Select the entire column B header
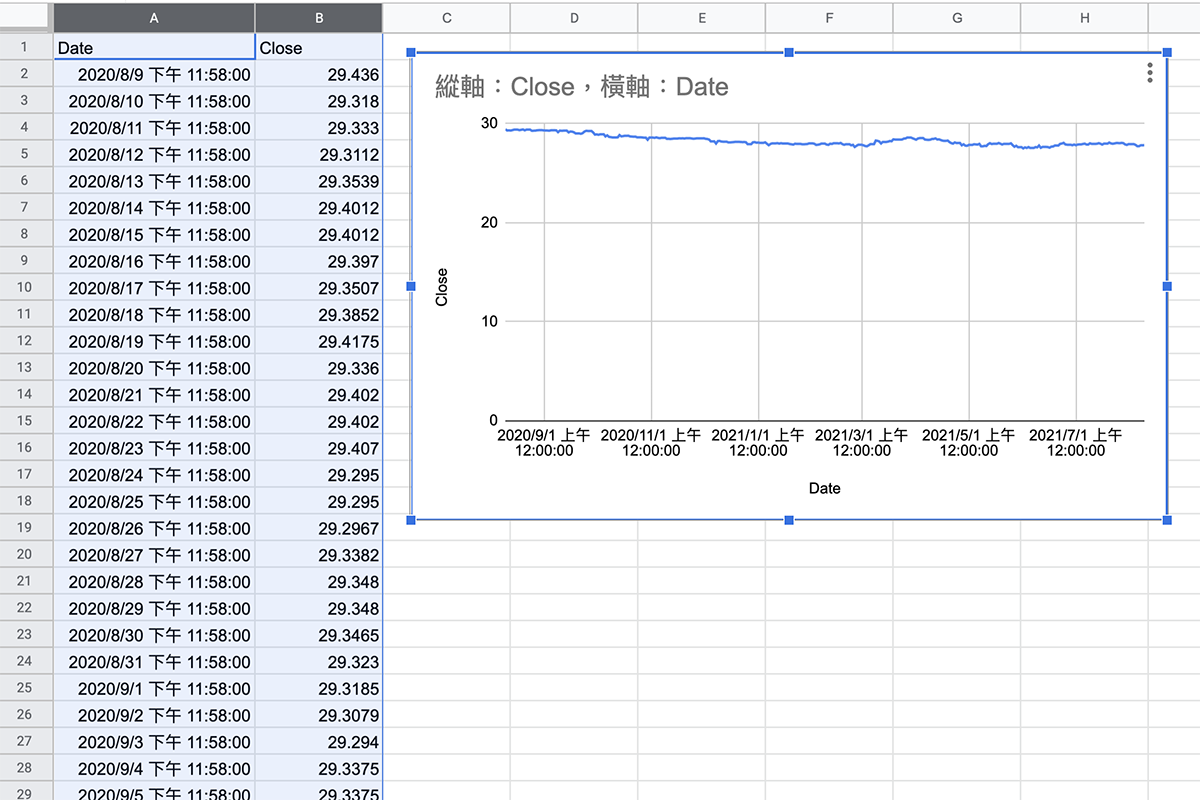The height and width of the screenshot is (800, 1200). tap(318, 17)
